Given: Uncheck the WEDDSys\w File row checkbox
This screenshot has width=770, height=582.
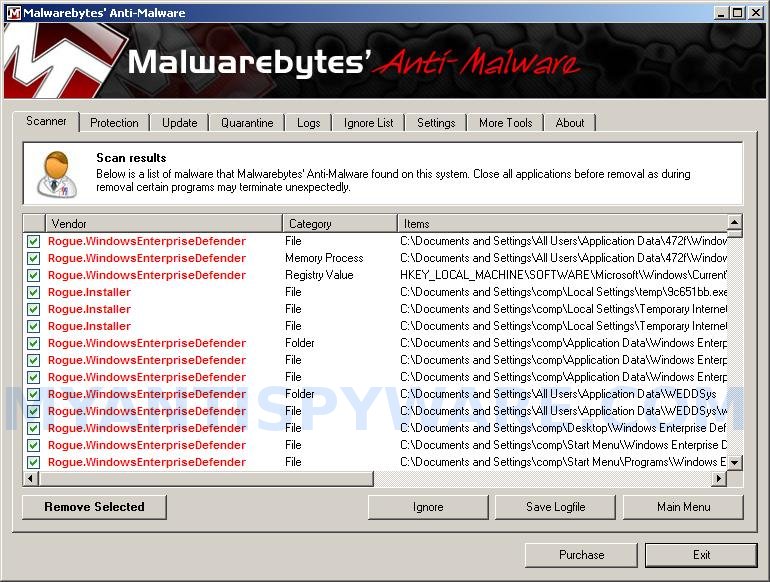Looking at the screenshot, I should tap(33, 411).
